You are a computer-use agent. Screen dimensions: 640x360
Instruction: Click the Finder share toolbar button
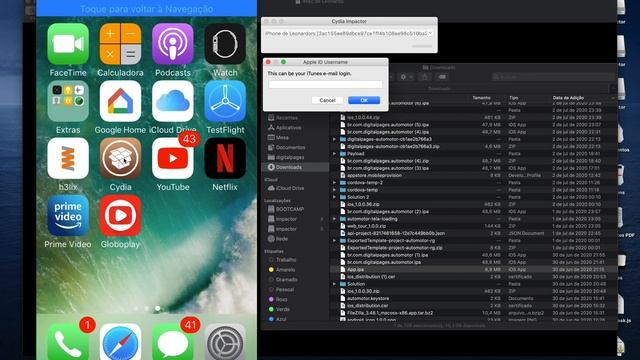424,77
